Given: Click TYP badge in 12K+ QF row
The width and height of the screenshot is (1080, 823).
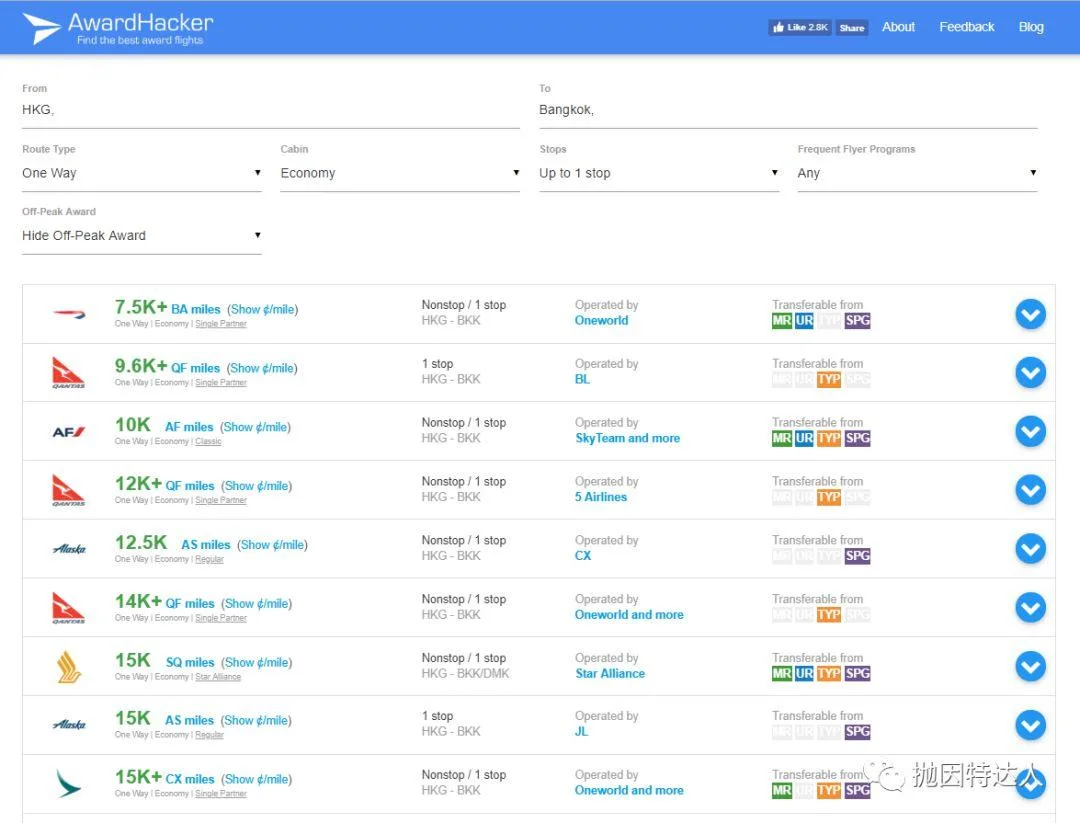Looking at the screenshot, I should (829, 497).
